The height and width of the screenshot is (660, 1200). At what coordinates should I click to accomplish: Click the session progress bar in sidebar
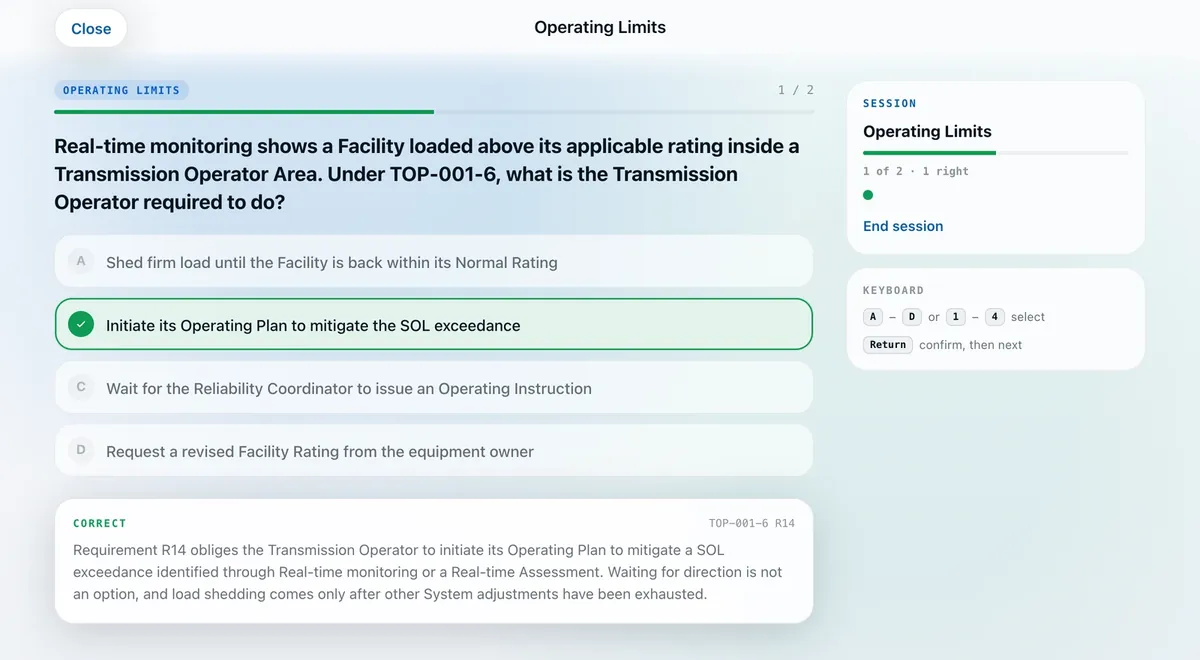pos(995,153)
